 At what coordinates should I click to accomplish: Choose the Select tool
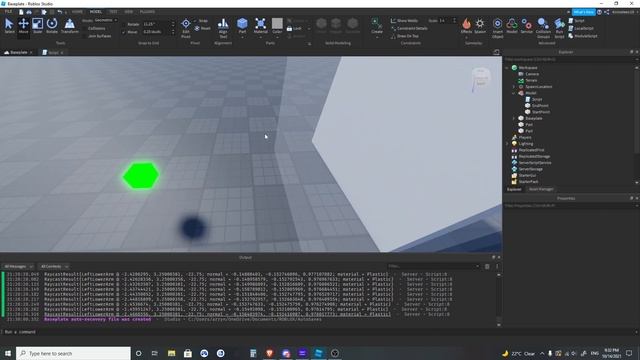[x=9, y=26]
